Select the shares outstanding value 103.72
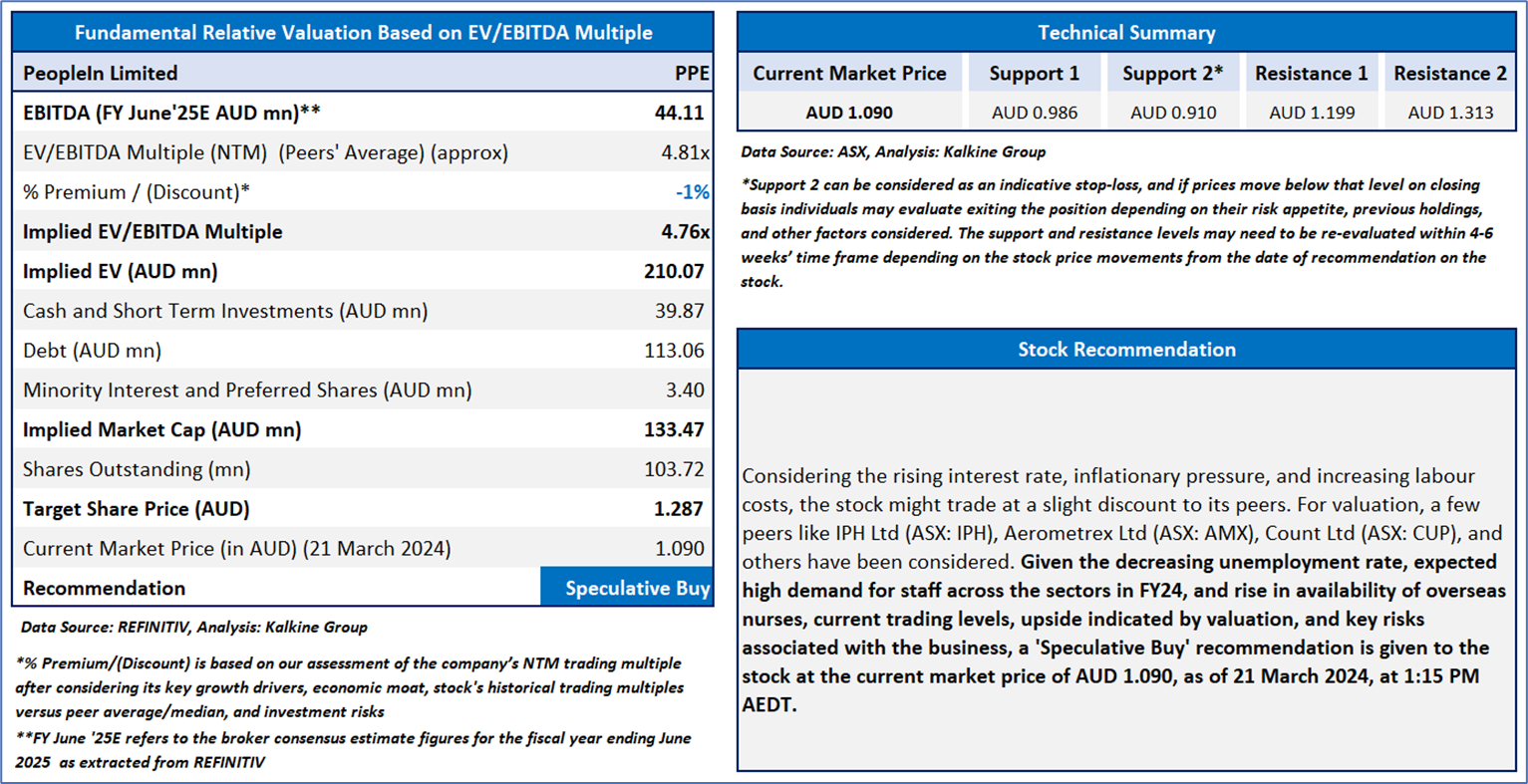This screenshot has height=784, width=1528. [675, 469]
